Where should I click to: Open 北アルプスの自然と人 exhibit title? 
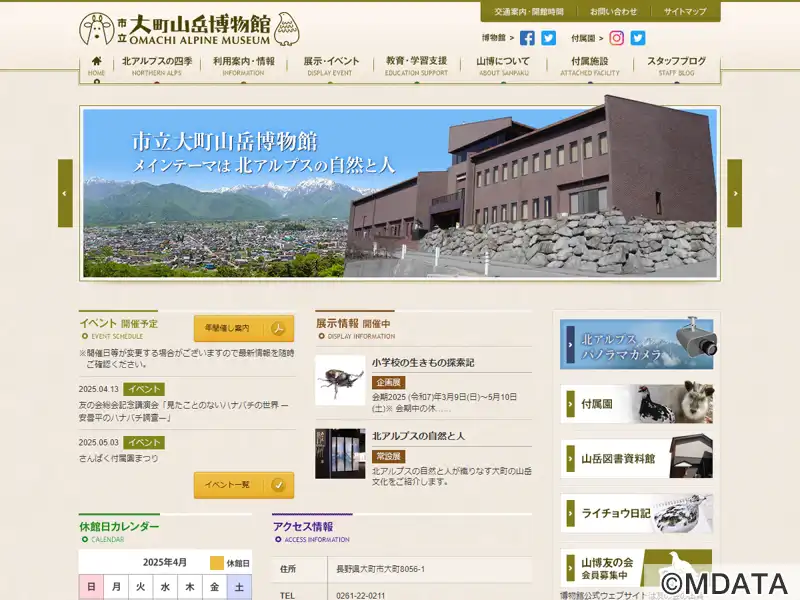point(418,436)
